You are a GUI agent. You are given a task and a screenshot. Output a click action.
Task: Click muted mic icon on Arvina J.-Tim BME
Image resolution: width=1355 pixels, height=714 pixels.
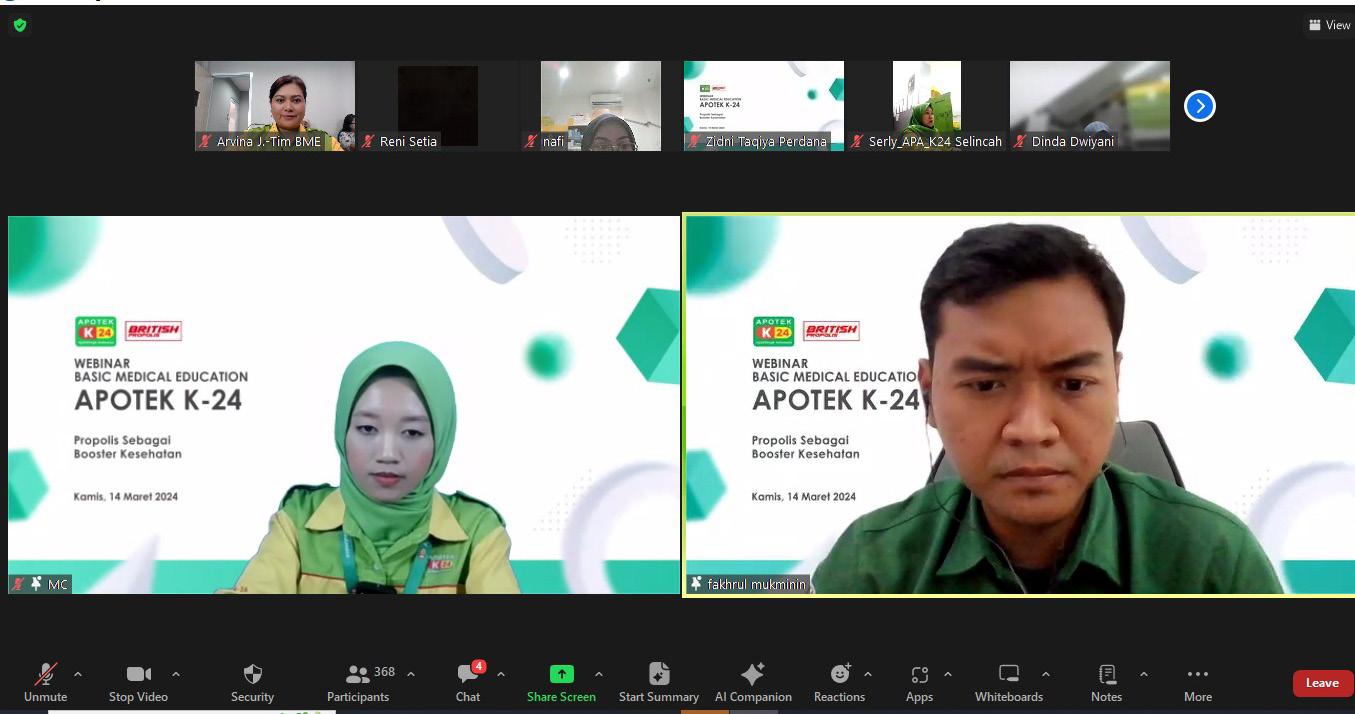click(205, 142)
